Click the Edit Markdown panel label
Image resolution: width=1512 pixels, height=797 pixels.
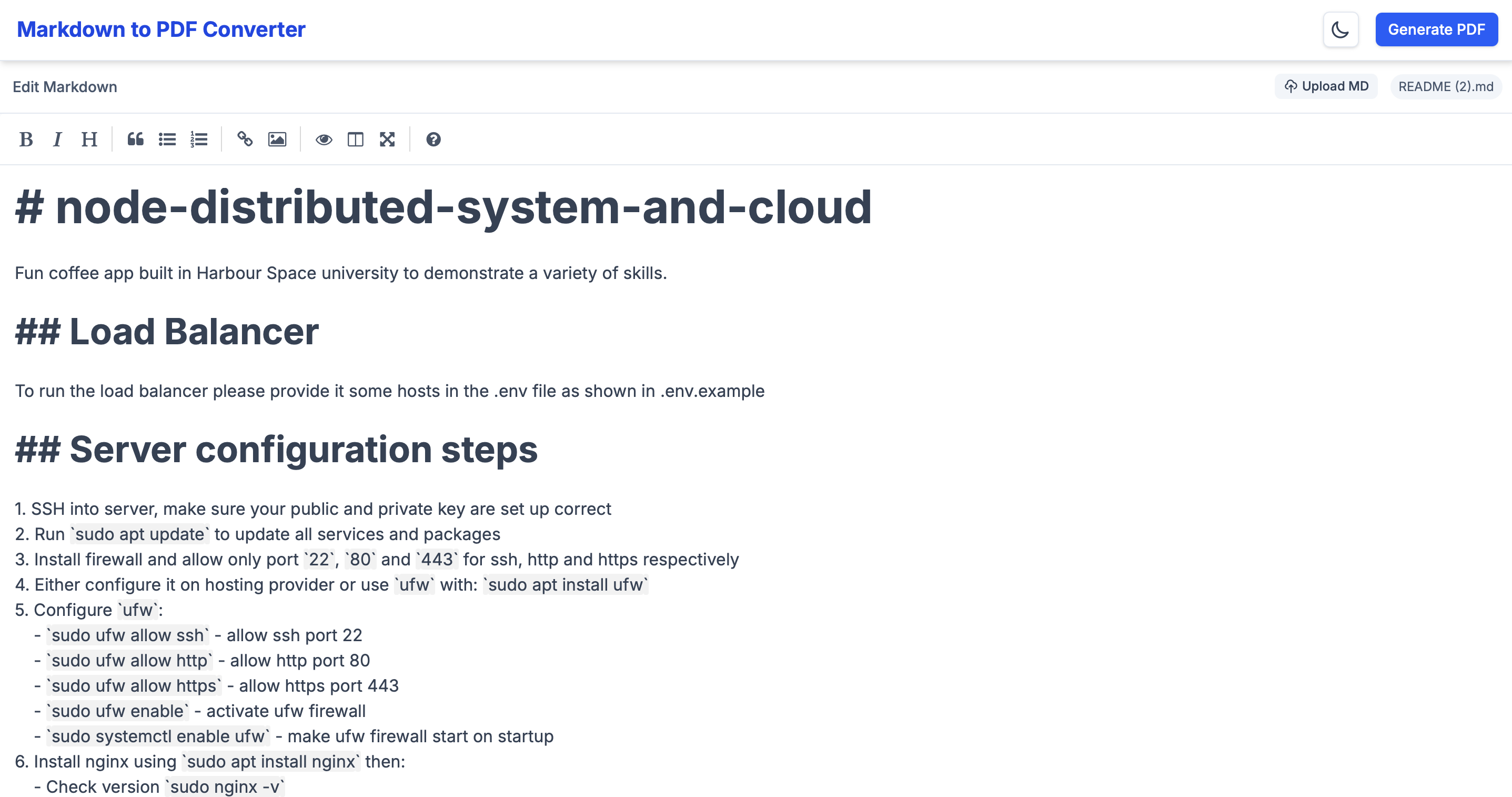65,87
